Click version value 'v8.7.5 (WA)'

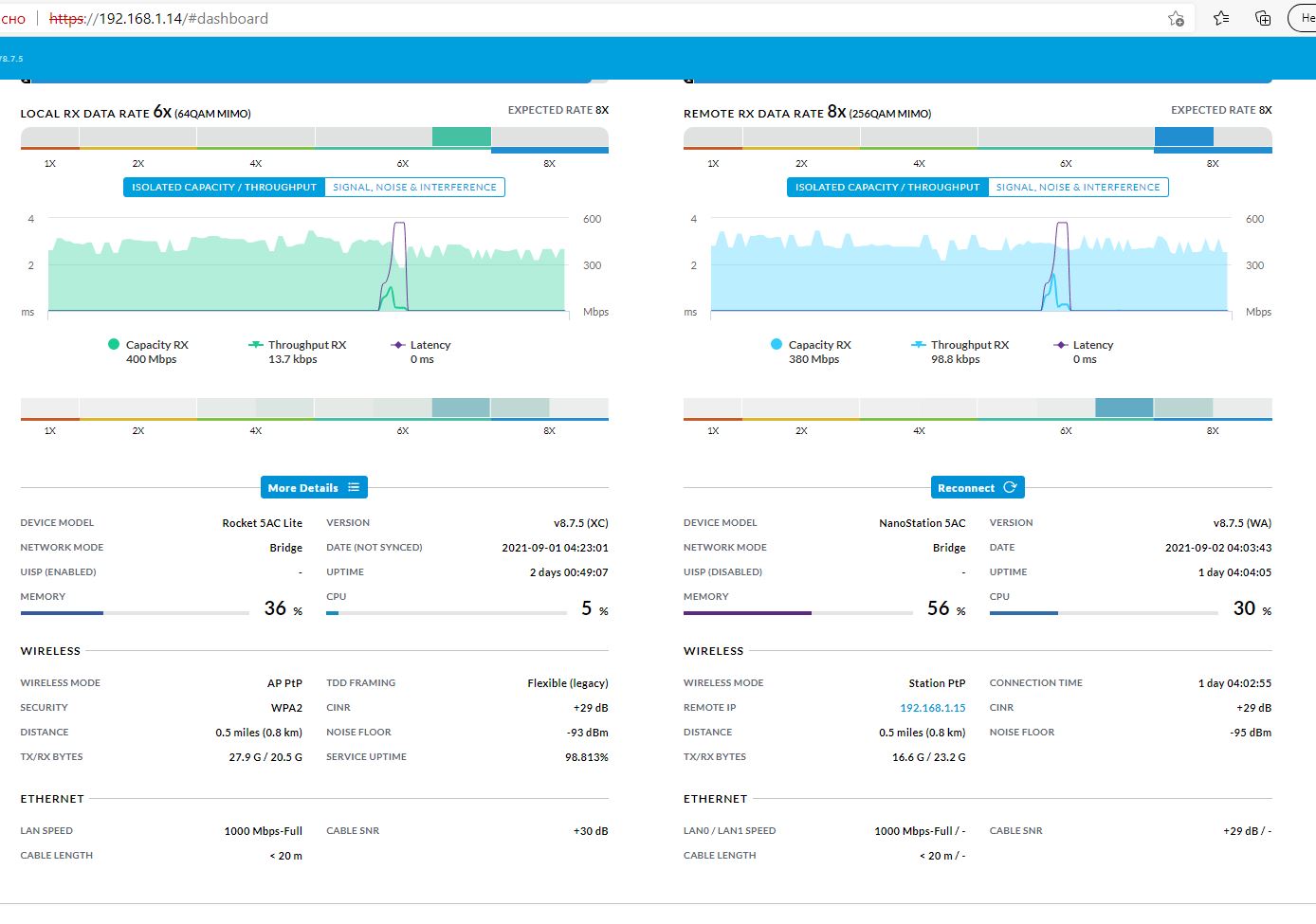click(1243, 523)
